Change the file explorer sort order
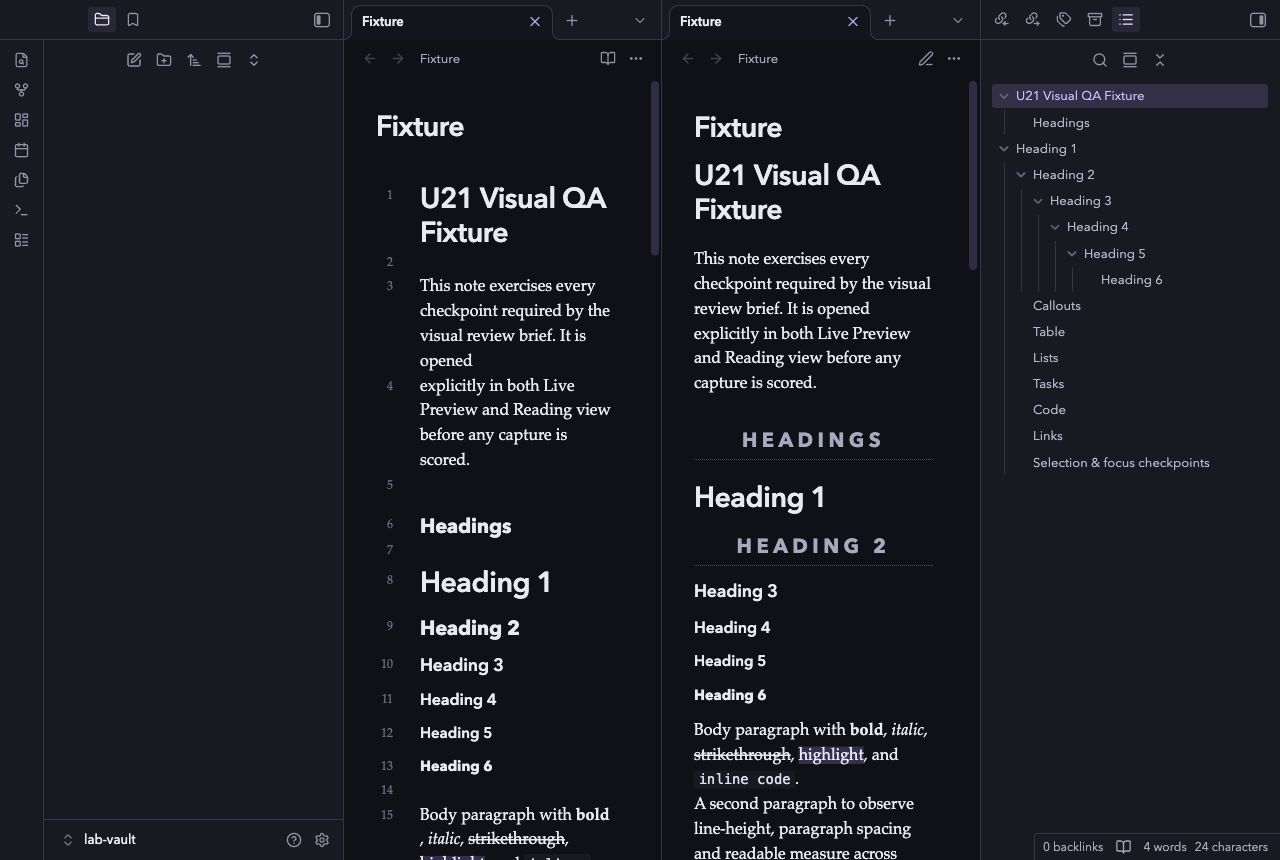Image resolution: width=1280 pixels, height=860 pixels. (194, 60)
